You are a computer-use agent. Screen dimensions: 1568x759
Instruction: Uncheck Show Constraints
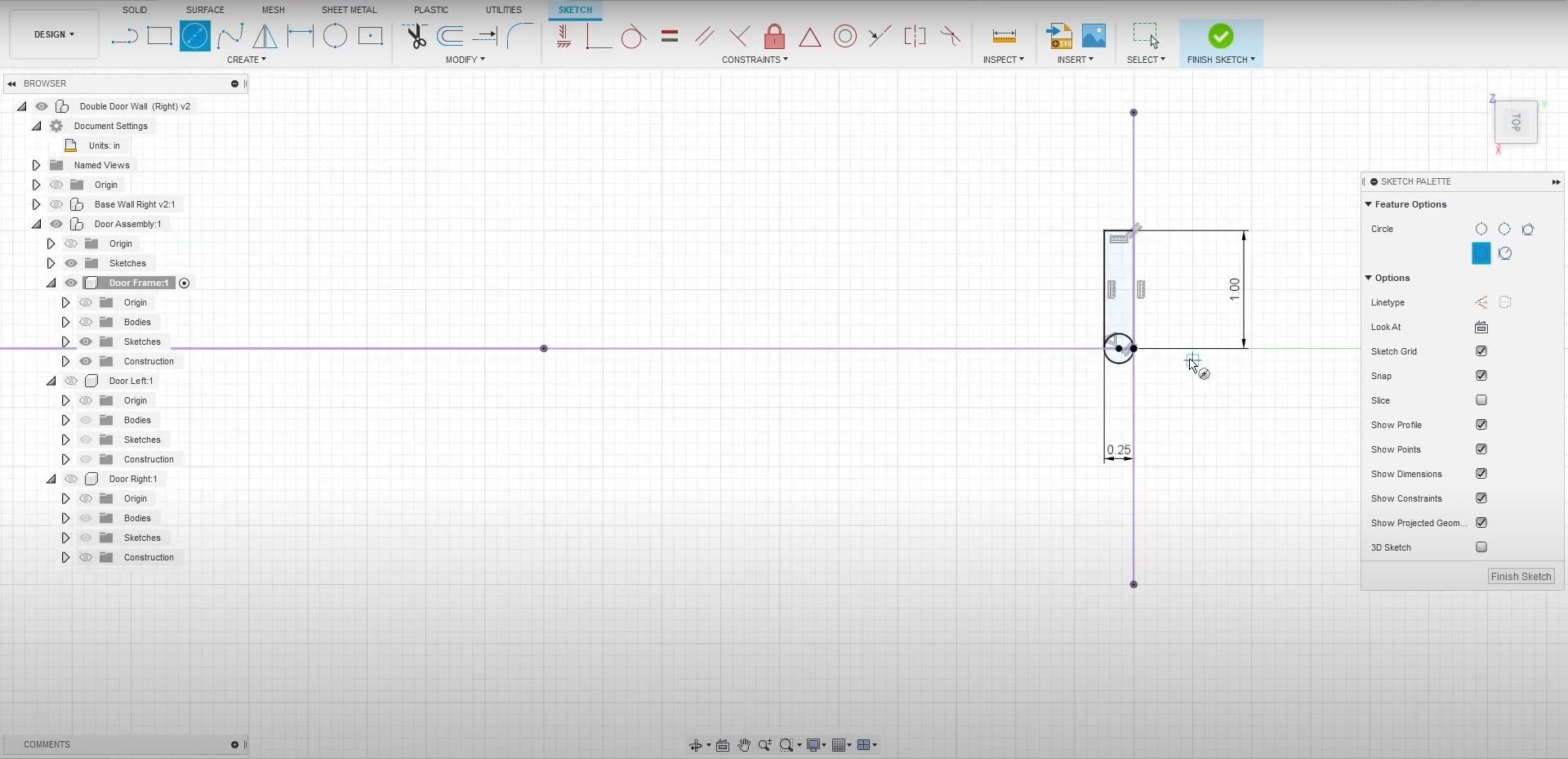tap(1481, 498)
